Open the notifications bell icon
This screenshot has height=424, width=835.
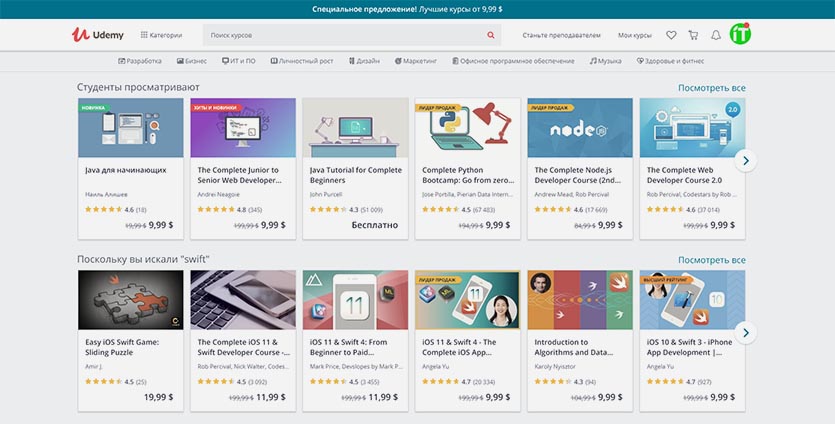[716, 35]
